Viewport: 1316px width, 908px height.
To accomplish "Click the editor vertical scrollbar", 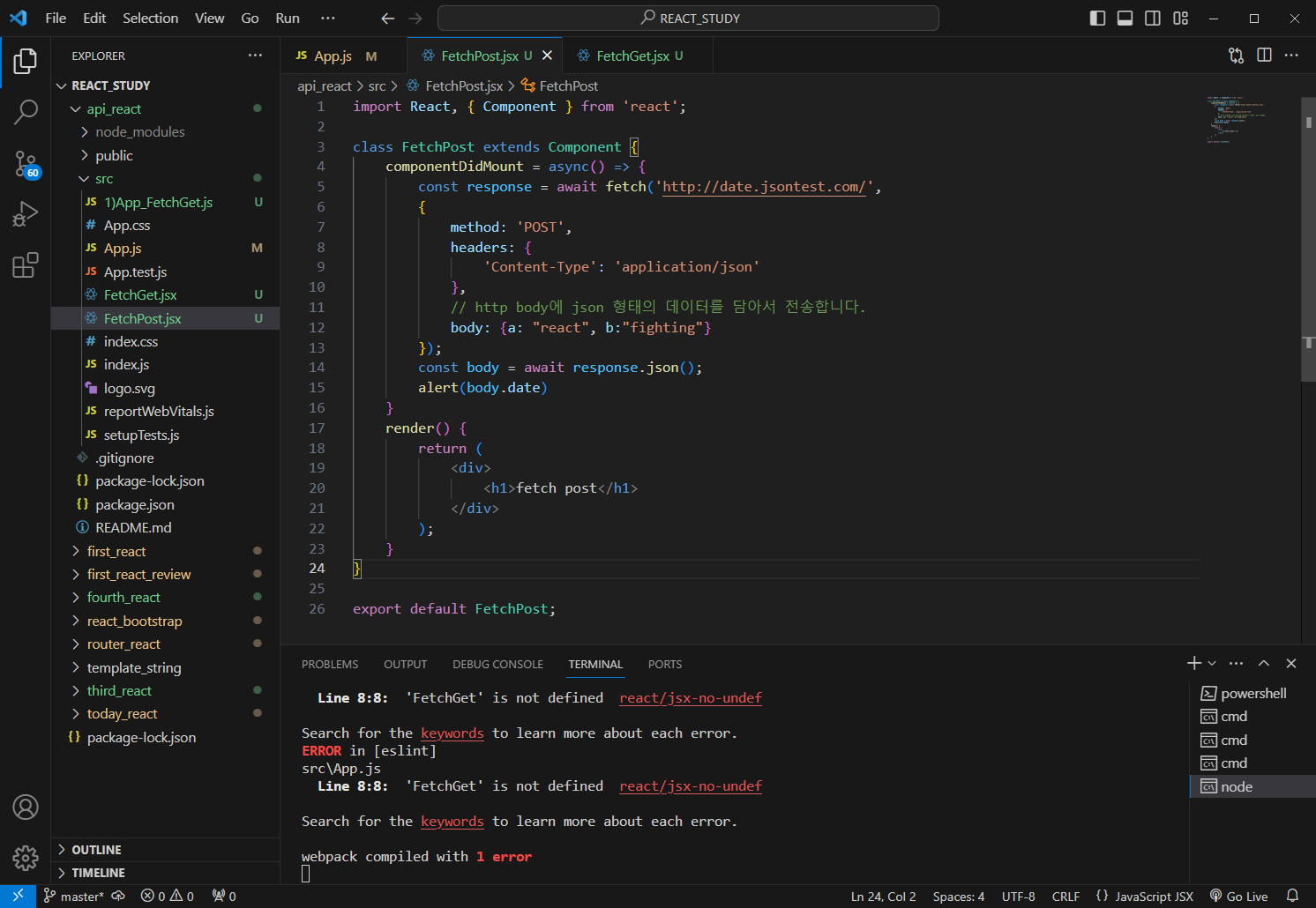I will [1308, 238].
